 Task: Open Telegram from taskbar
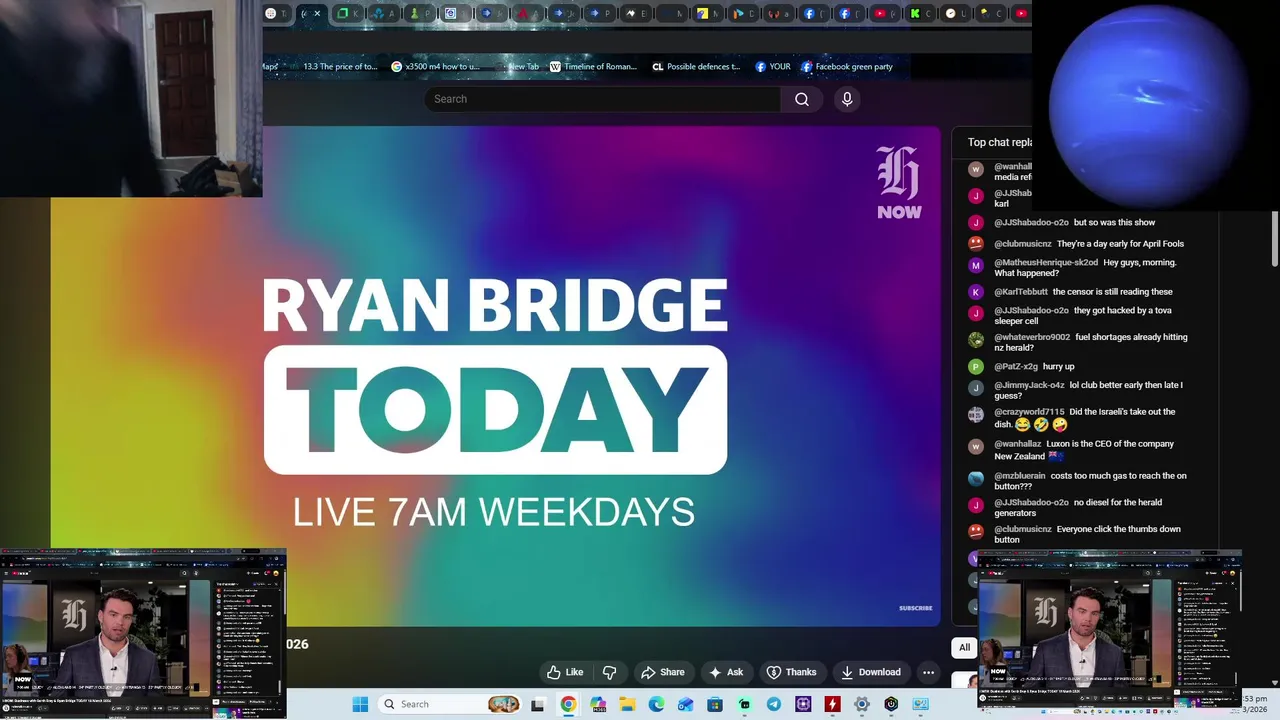click(x=774, y=704)
